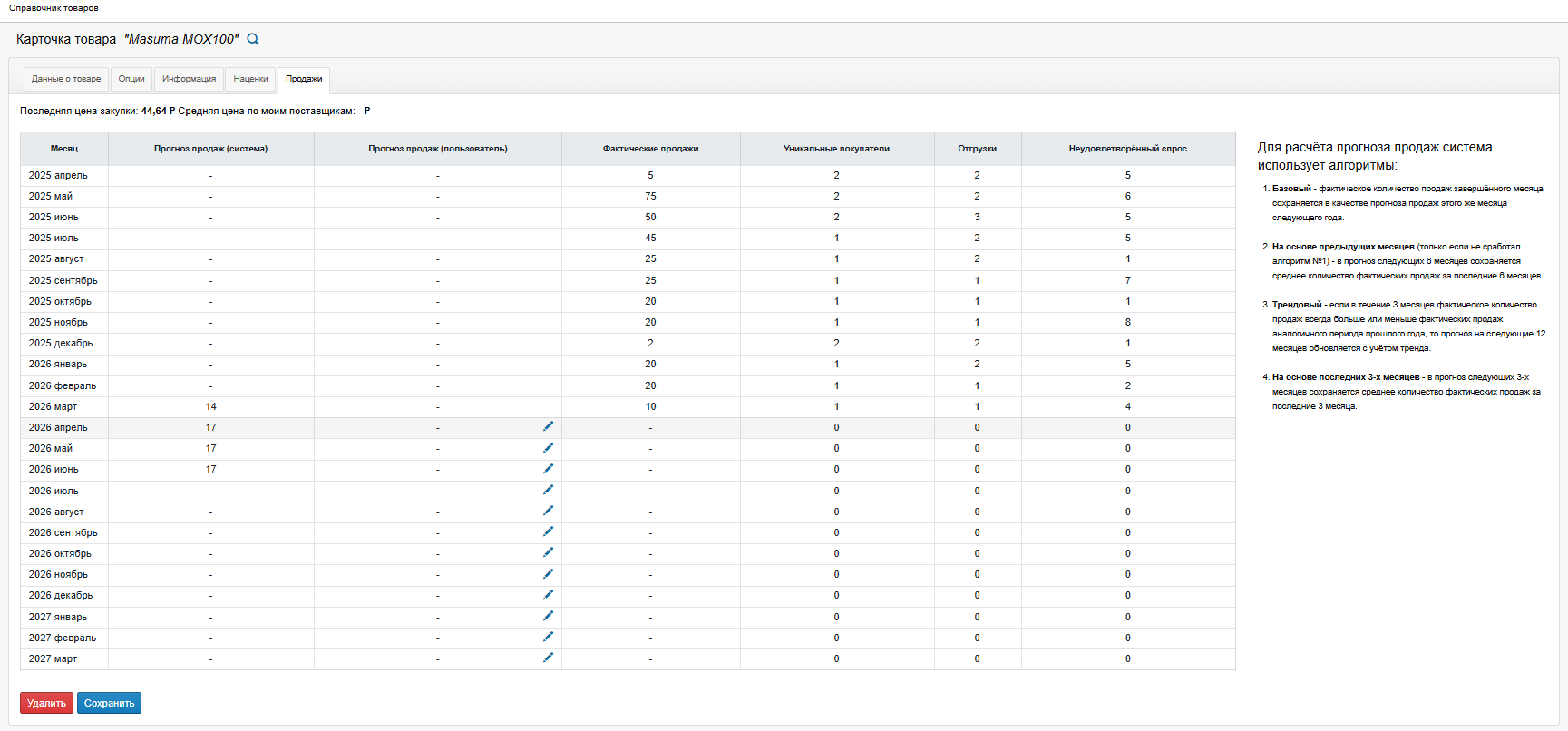Select the 2025 апрель row label
The width and height of the screenshot is (1568, 731).
tap(58, 175)
